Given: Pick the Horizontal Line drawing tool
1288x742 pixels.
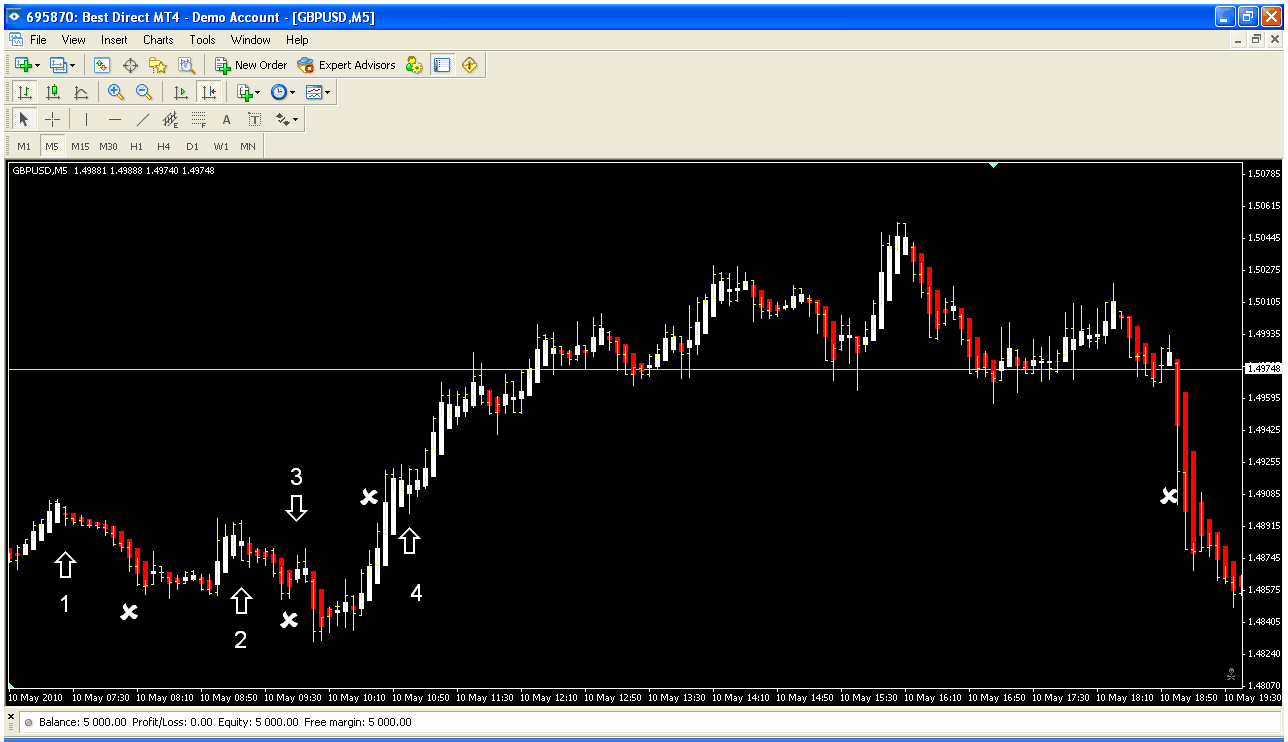Looking at the screenshot, I should pos(115,120).
